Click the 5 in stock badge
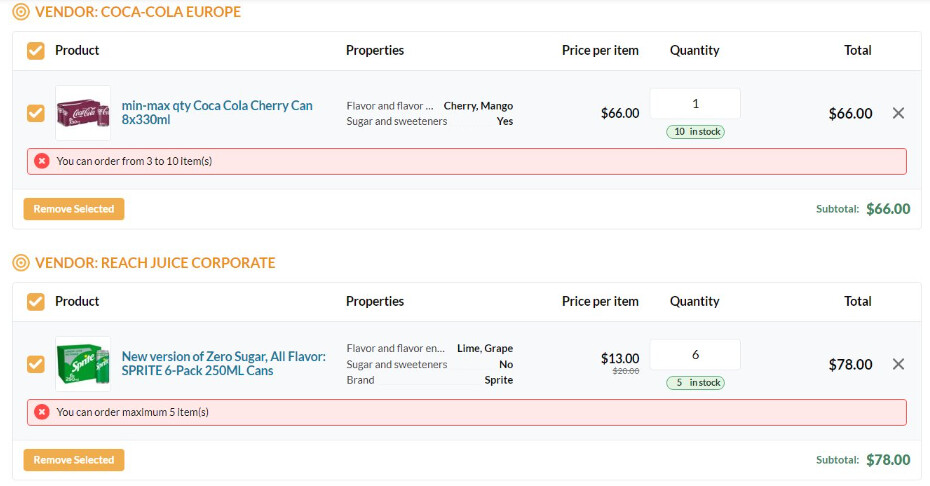The image size is (930, 486). [x=695, y=383]
